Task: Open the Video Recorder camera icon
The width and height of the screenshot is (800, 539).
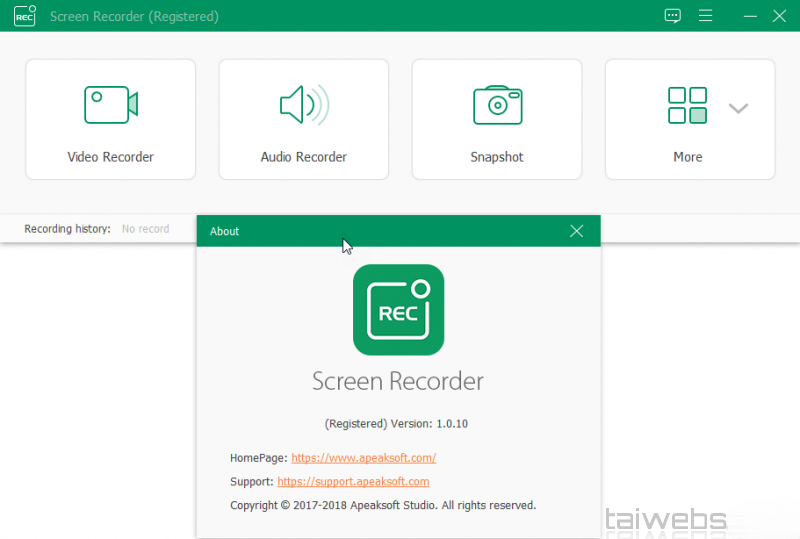Action: coord(111,105)
